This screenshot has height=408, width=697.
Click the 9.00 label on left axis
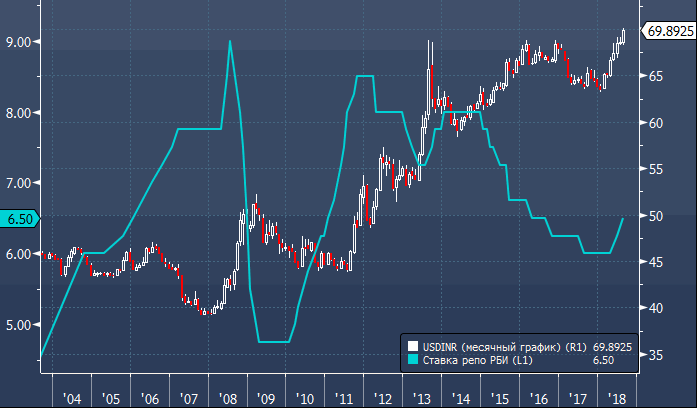point(20,41)
